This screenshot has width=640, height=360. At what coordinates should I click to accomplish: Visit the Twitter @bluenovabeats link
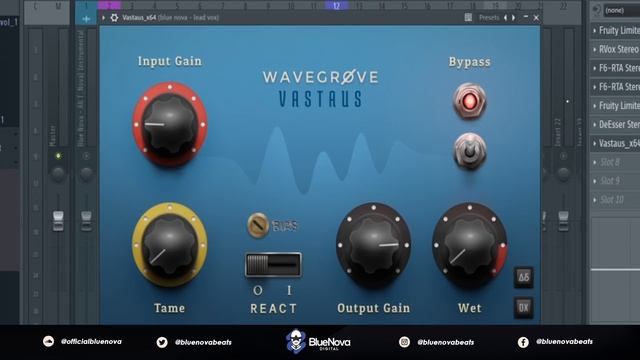(203, 342)
